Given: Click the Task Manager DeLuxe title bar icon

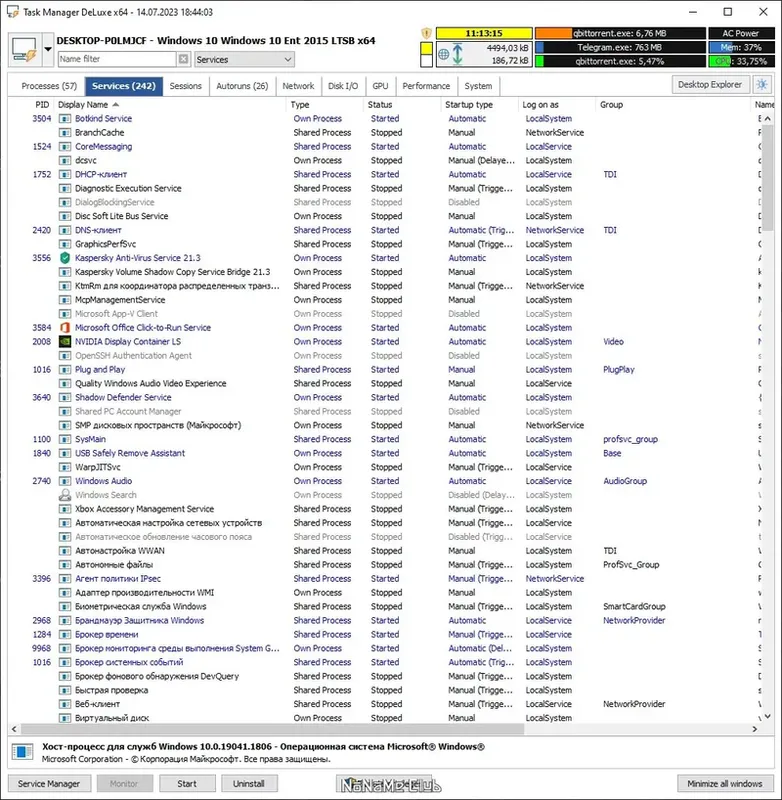Looking at the screenshot, I should tap(12, 12).
